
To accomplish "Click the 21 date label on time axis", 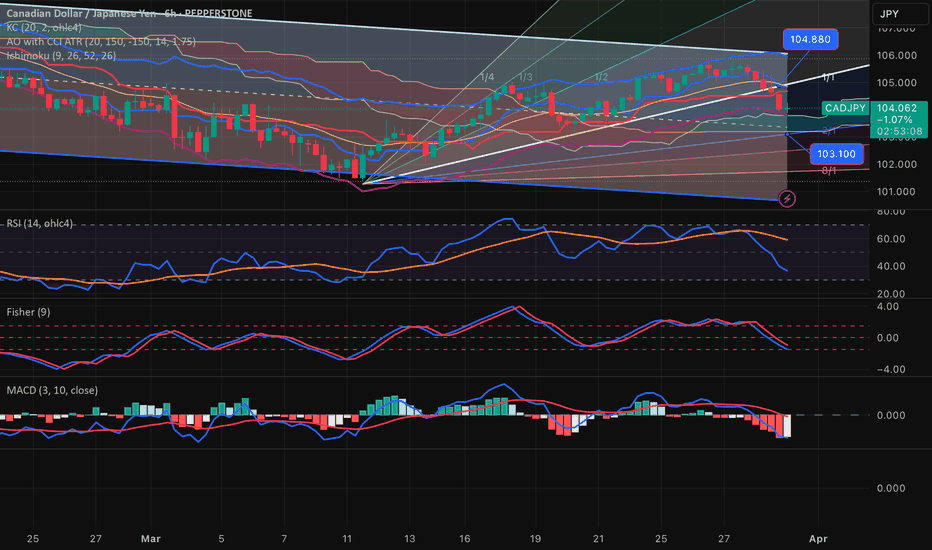I will (598, 539).
